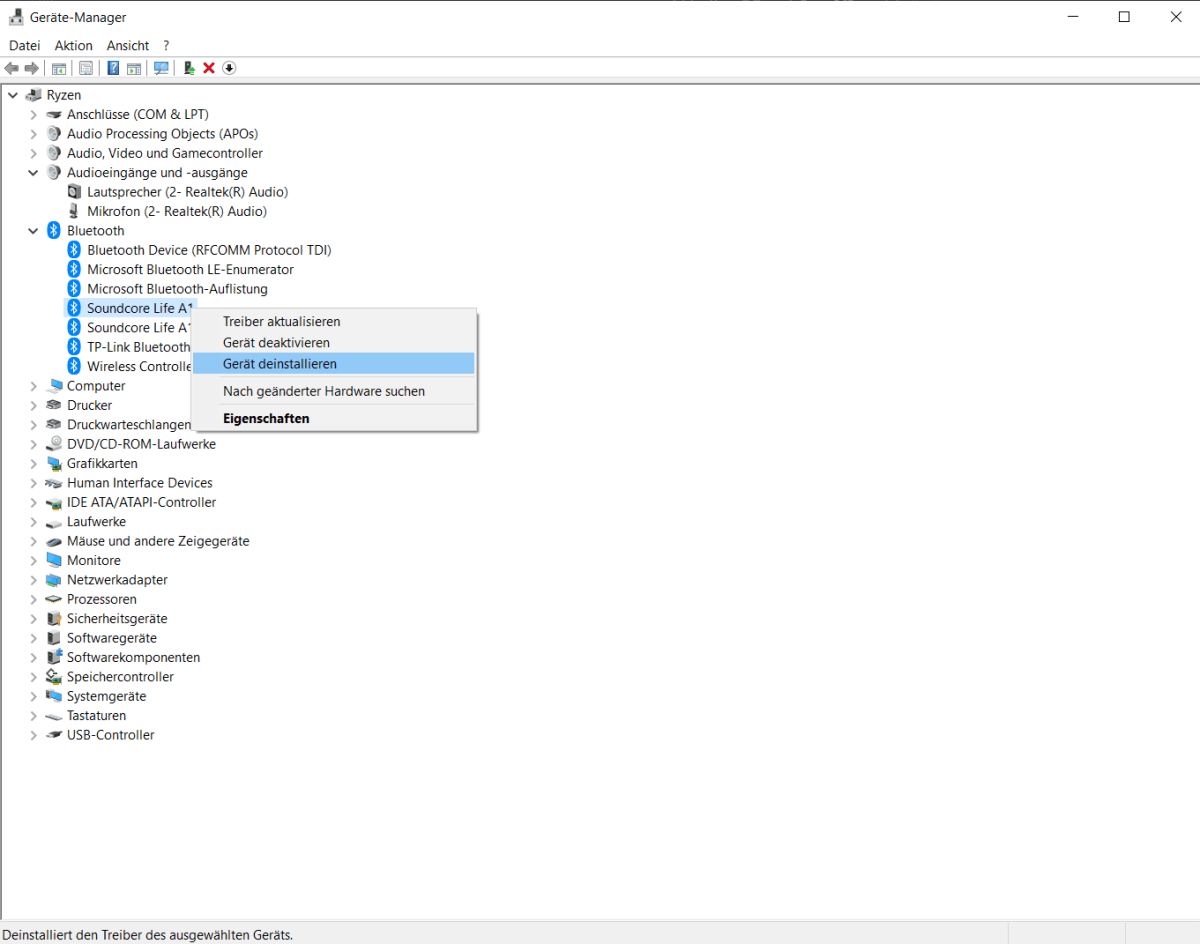Toggle the console tree pane toolbar icon
1200x944 pixels.
58,68
